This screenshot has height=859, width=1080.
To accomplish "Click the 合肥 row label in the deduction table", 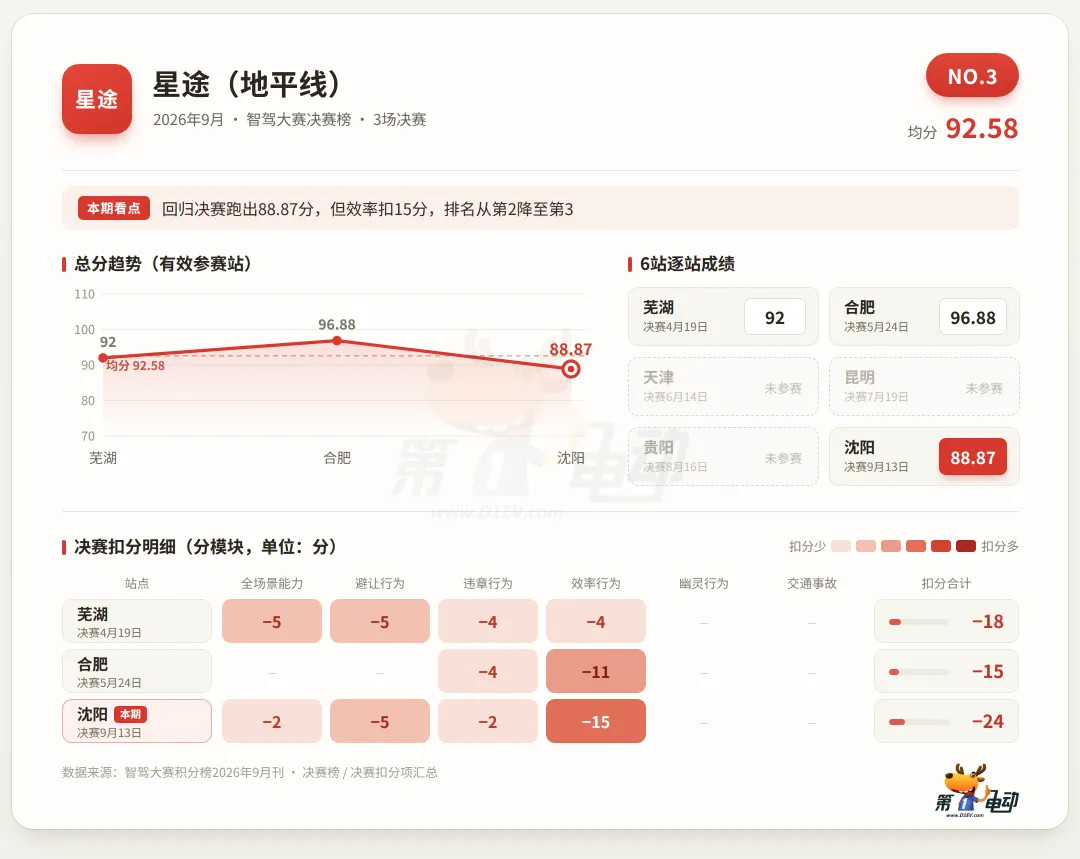I will point(137,671).
